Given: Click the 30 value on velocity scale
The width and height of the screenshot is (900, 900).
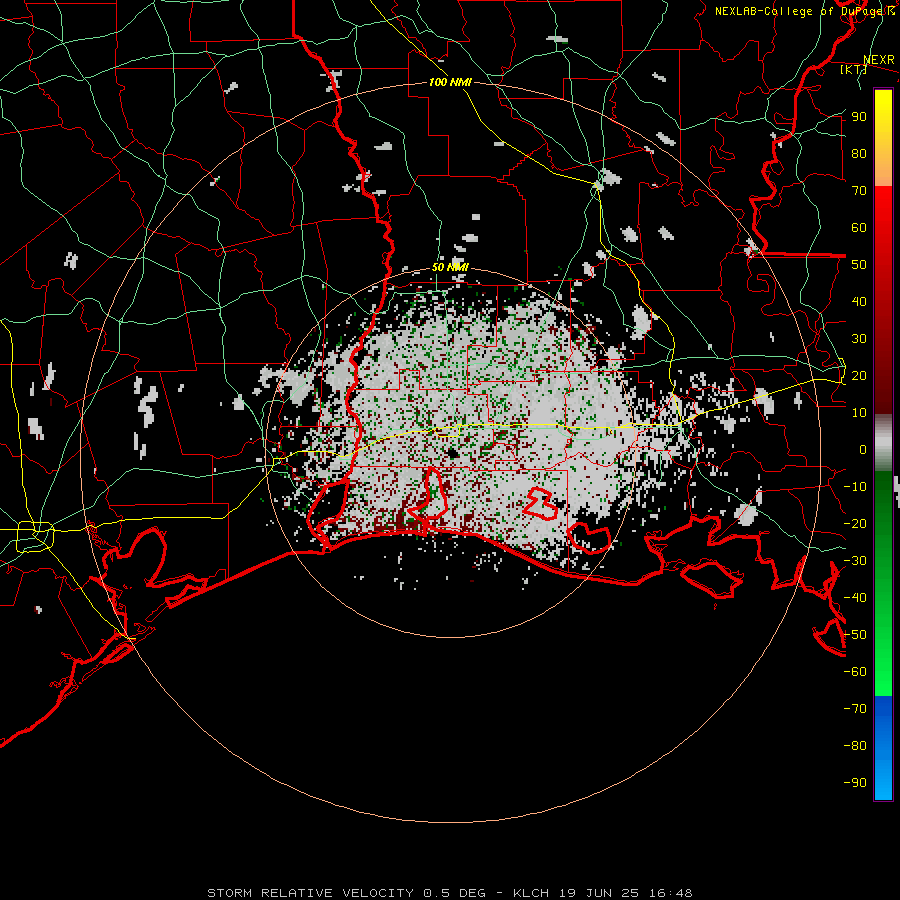Looking at the screenshot, I should (859, 339).
